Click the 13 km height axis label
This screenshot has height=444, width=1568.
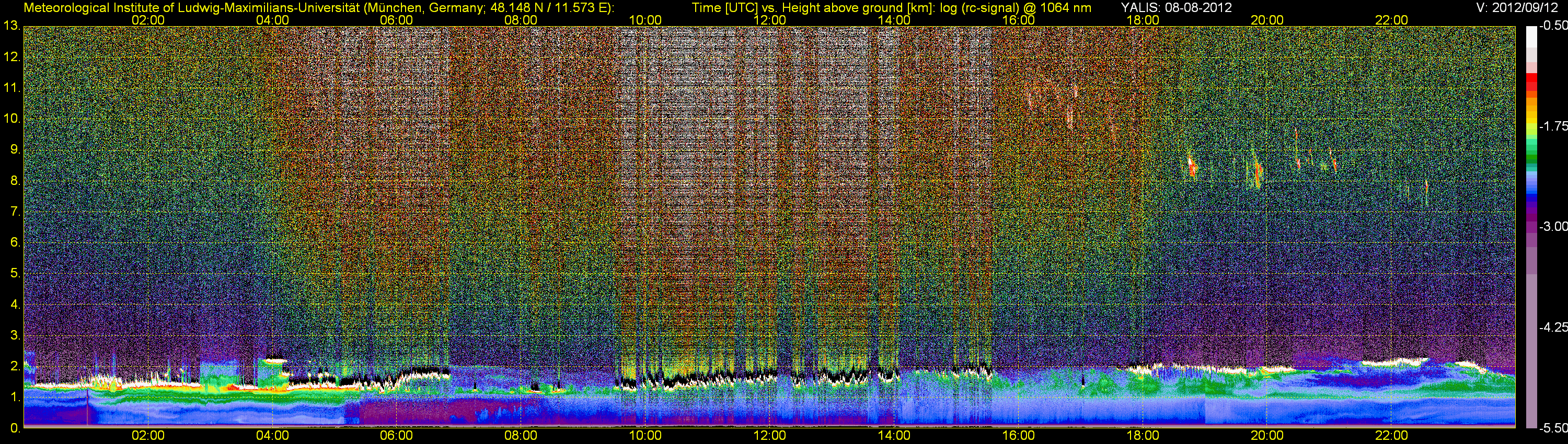[11, 26]
